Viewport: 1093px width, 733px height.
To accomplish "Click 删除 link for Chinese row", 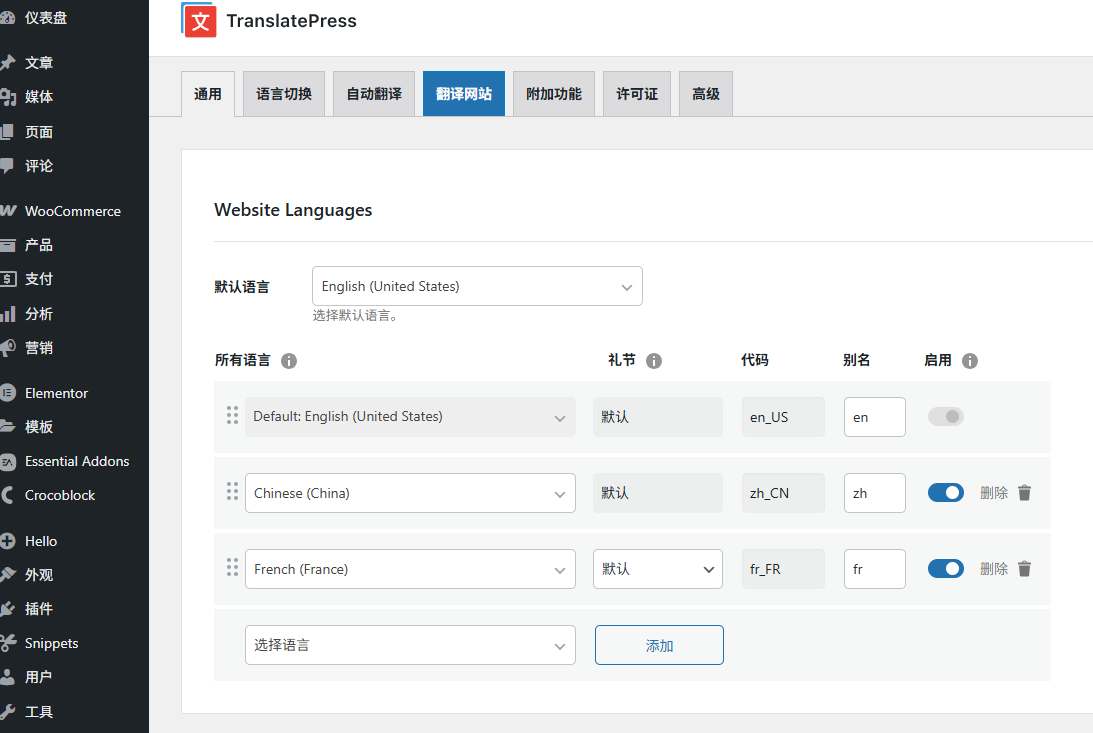I will 994,493.
